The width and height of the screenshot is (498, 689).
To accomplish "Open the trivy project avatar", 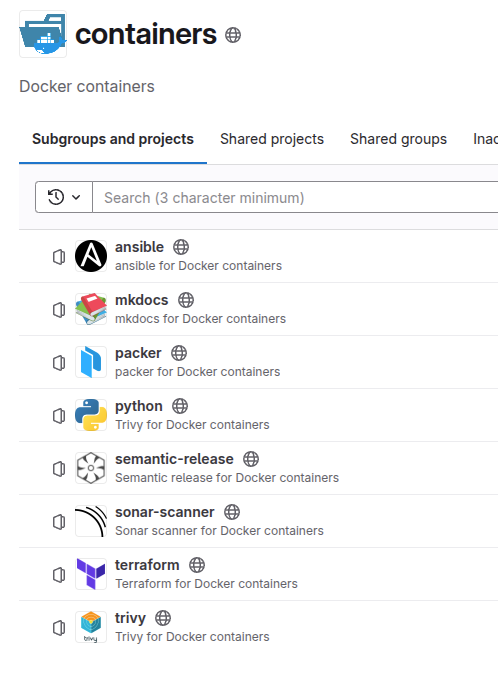I will (x=91, y=627).
